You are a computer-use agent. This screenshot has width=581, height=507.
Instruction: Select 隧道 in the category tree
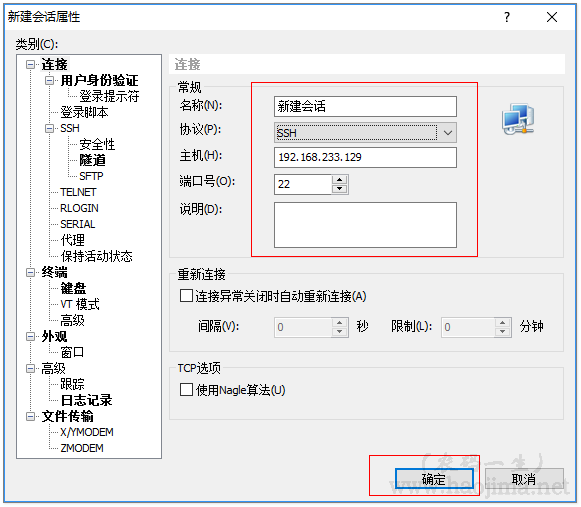92,160
